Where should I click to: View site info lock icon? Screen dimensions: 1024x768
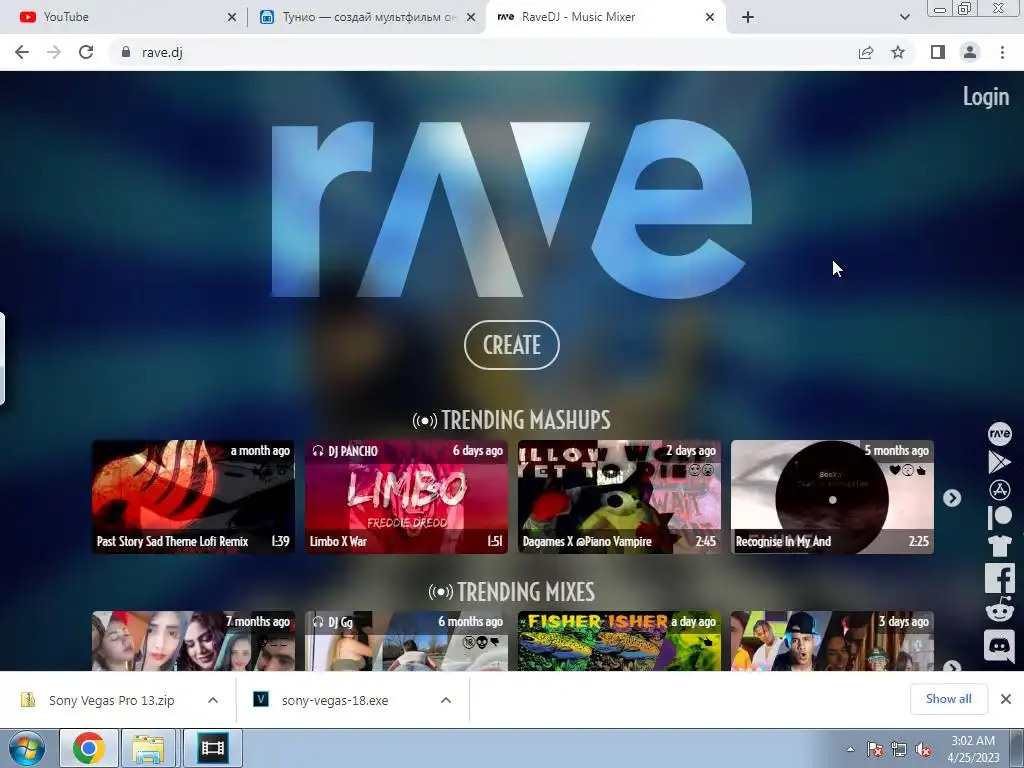coord(125,52)
